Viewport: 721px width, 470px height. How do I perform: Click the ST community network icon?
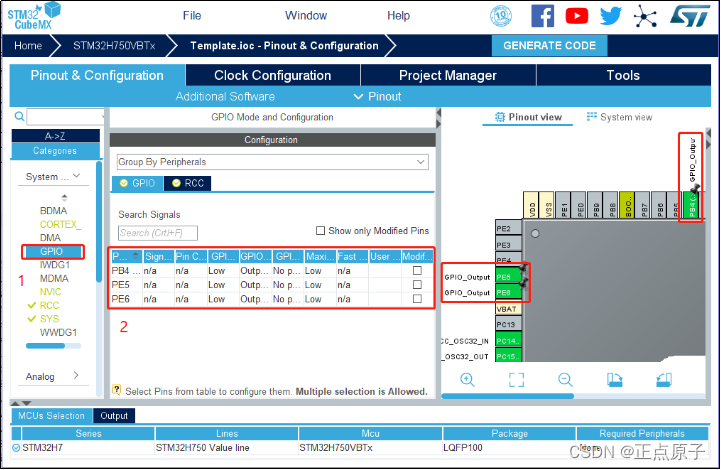pyautogui.click(x=645, y=17)
